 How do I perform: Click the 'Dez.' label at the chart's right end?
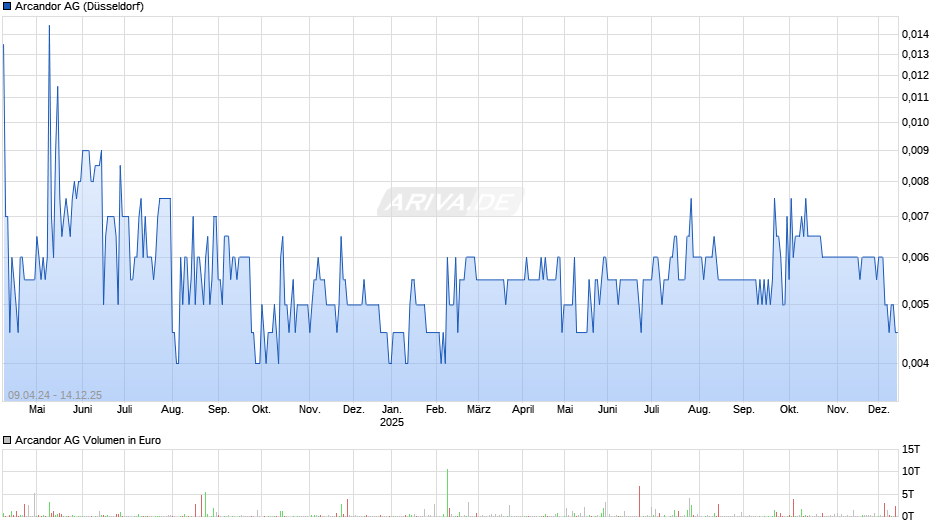pyautogui.click(x=878, y=410)
